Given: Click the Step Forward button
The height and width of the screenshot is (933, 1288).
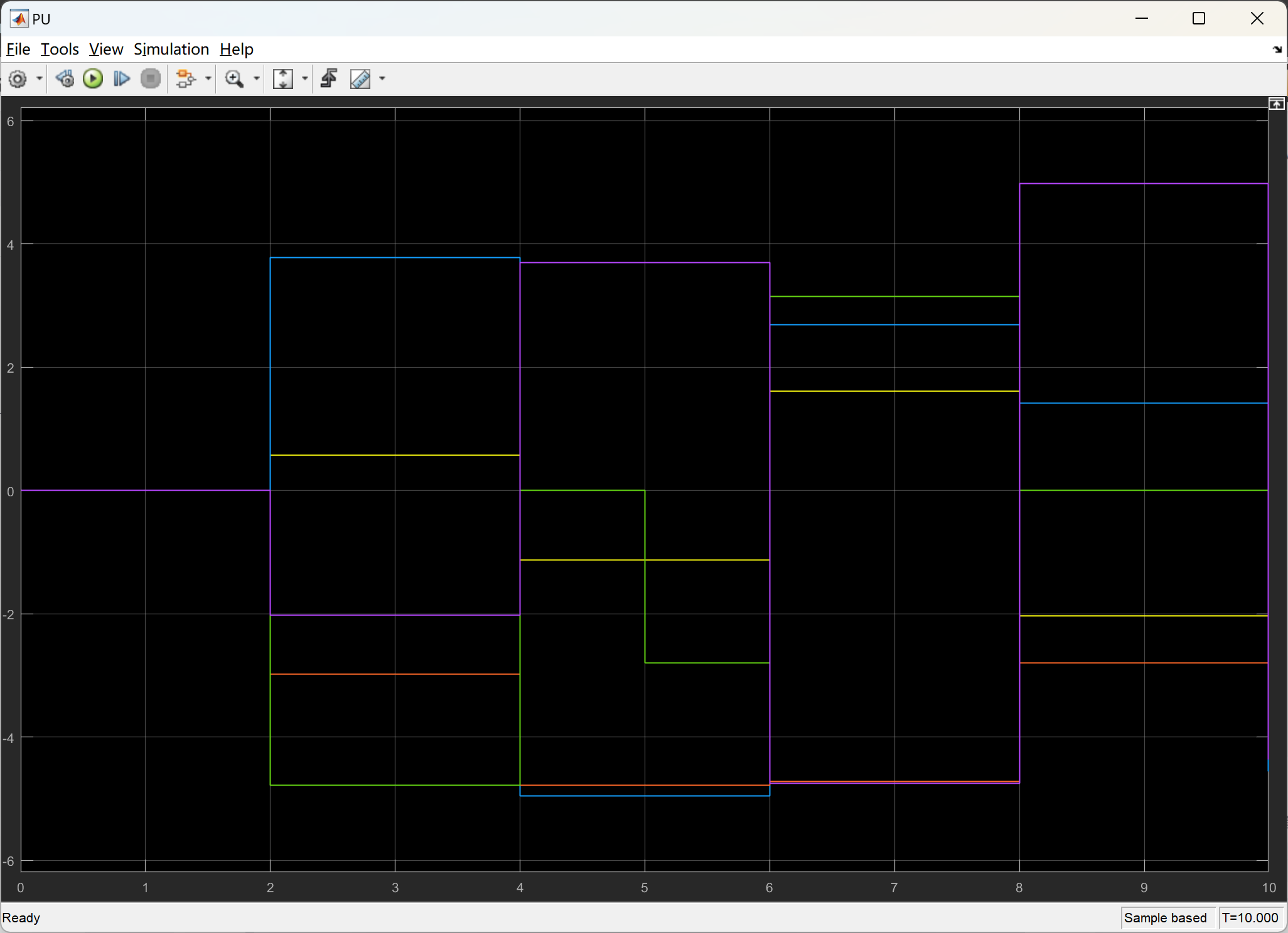Looking at the screenshot, I should tap(122, 79).
